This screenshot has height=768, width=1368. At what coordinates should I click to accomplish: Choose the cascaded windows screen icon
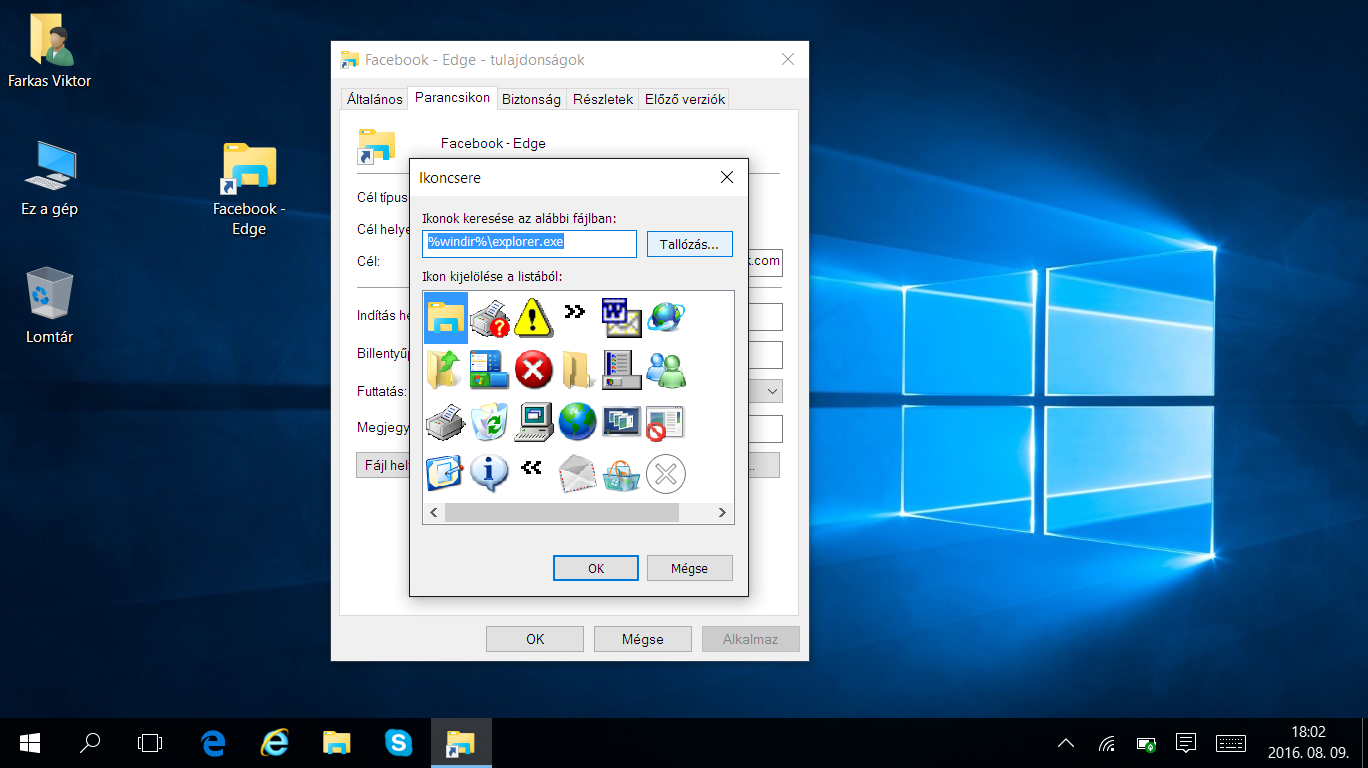pos(621,422)
